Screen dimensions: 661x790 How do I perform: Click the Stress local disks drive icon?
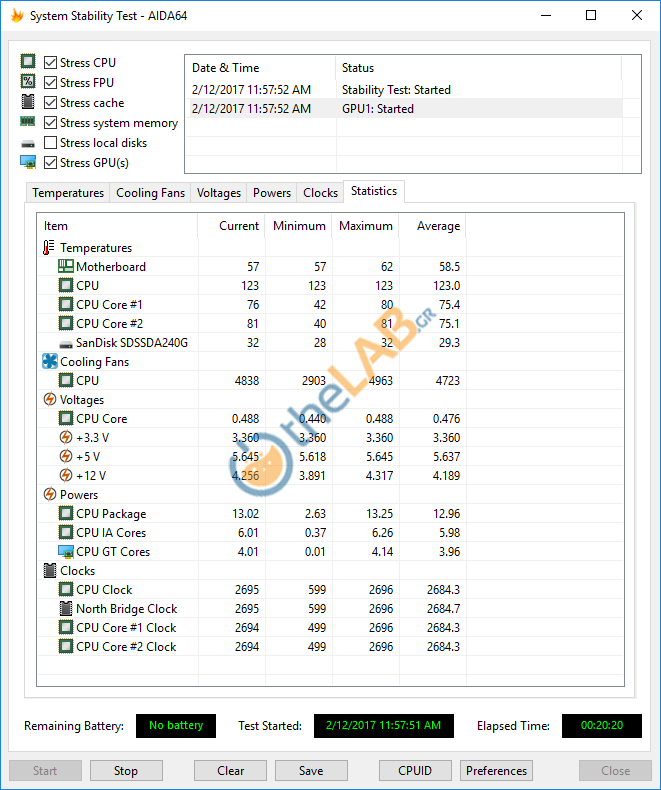[28, 144]
